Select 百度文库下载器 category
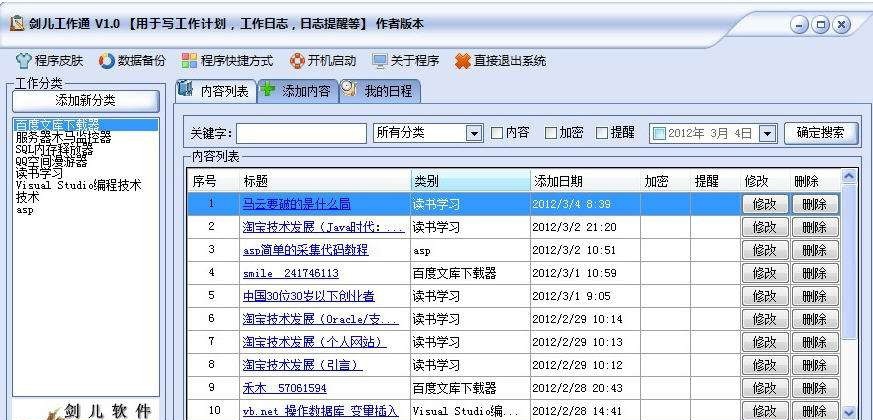873x420 pixels. click(85, 124)
